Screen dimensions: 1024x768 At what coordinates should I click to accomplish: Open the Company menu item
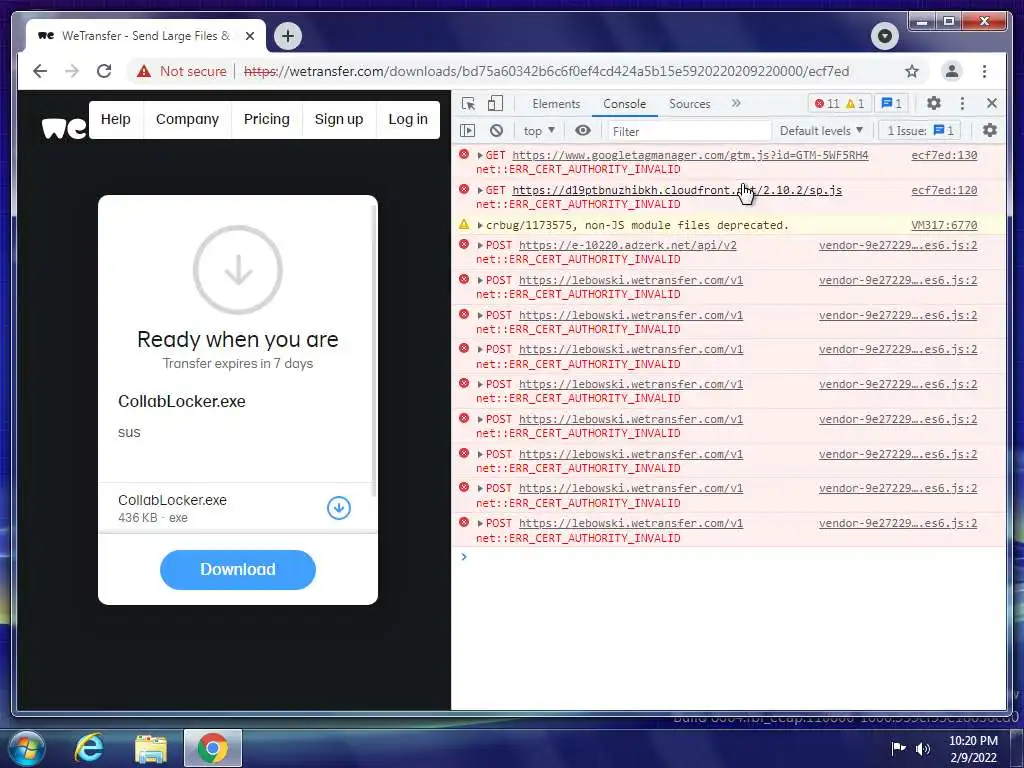point(187,120)
